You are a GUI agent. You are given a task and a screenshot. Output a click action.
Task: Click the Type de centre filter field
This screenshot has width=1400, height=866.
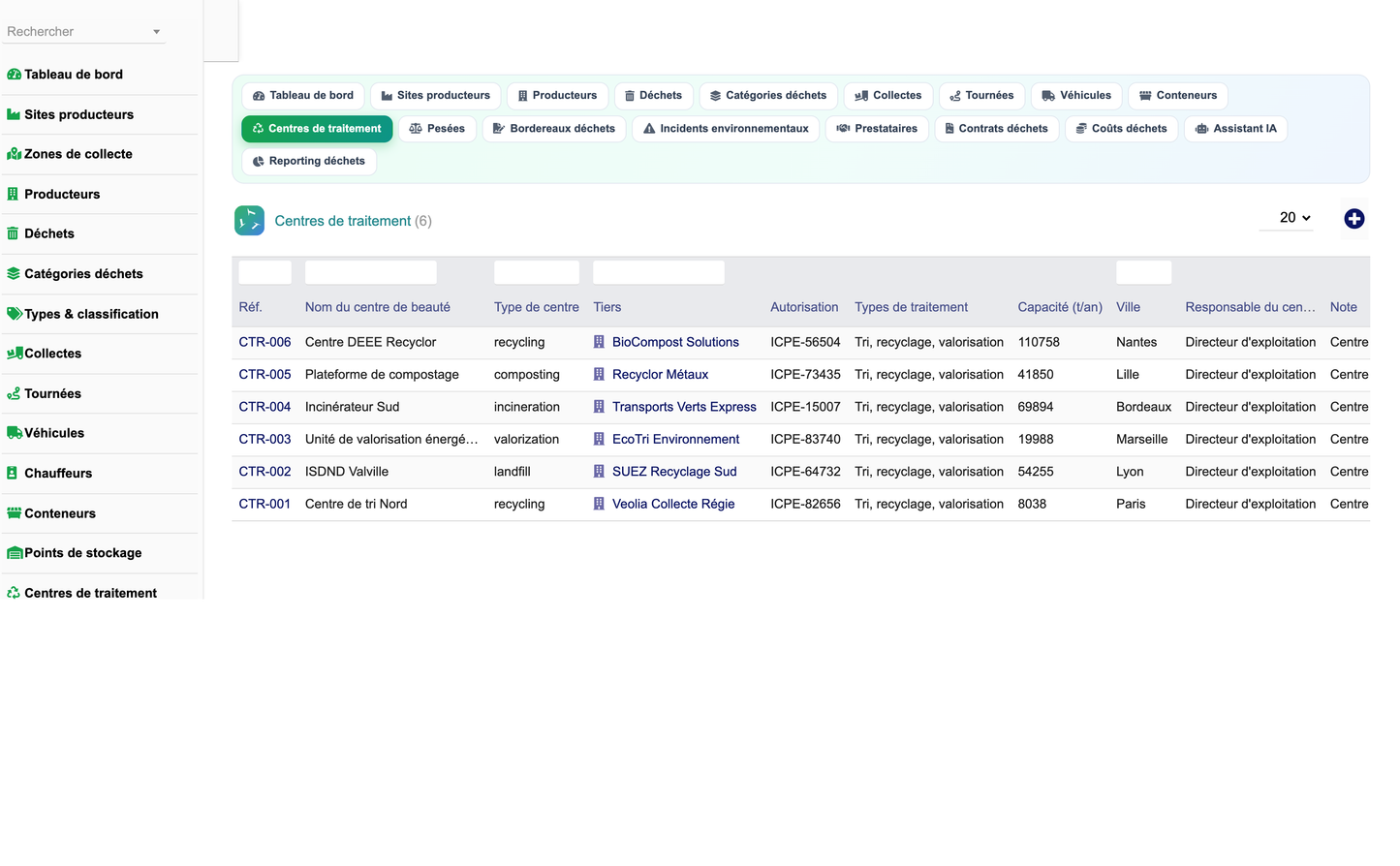[x=537, y=272]
